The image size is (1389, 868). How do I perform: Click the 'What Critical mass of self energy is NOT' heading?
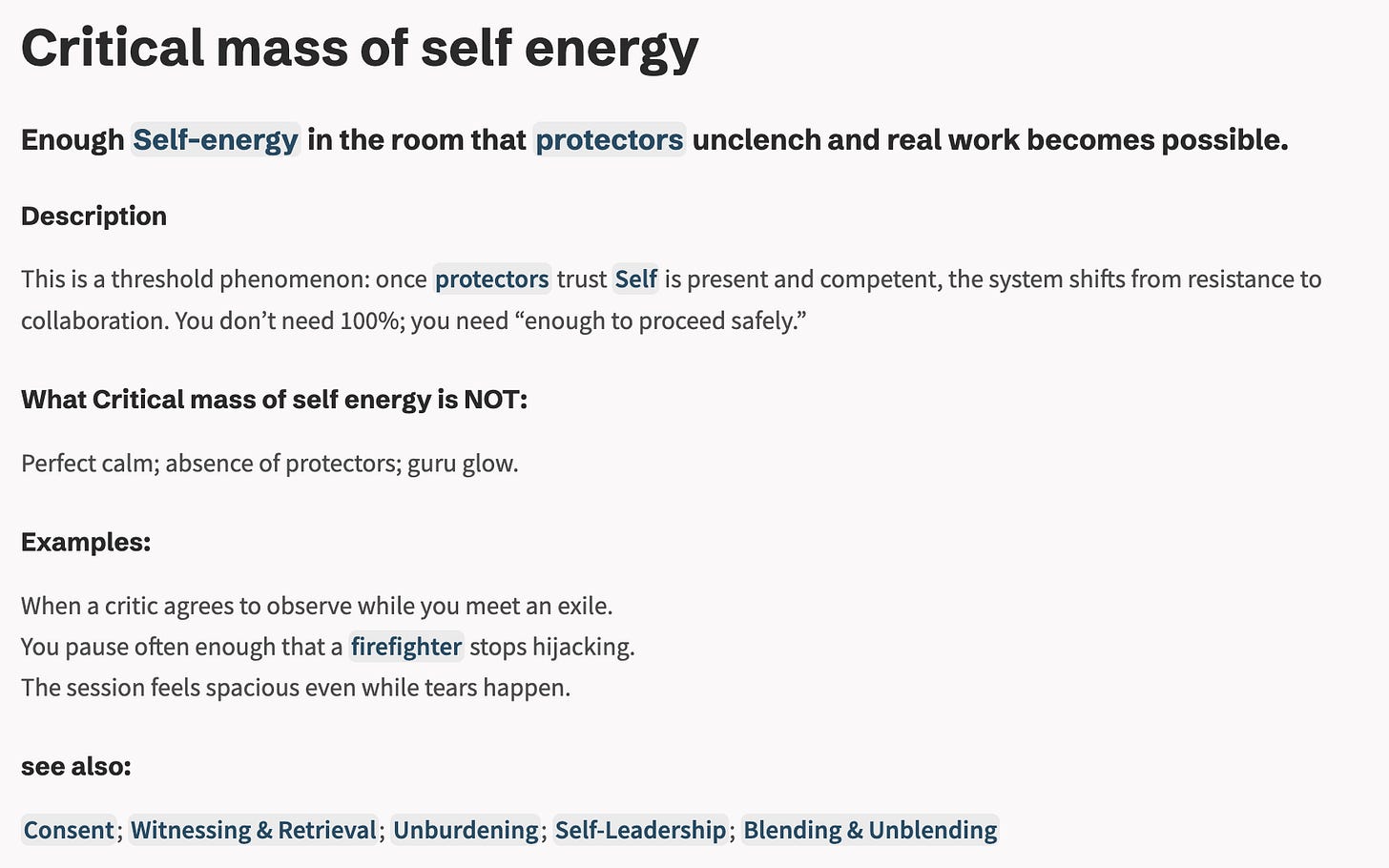point(274,399)
